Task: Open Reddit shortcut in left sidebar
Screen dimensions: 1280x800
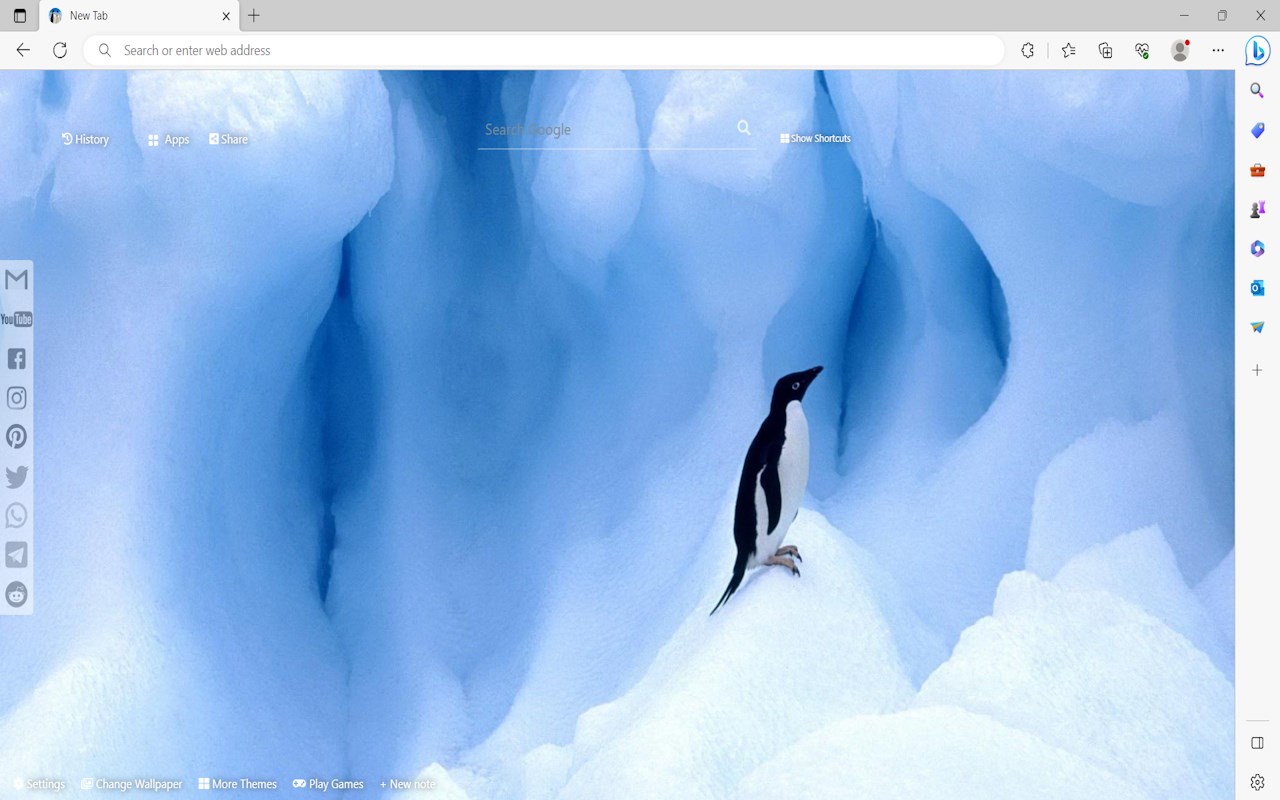Action: (x=16, y=594)
